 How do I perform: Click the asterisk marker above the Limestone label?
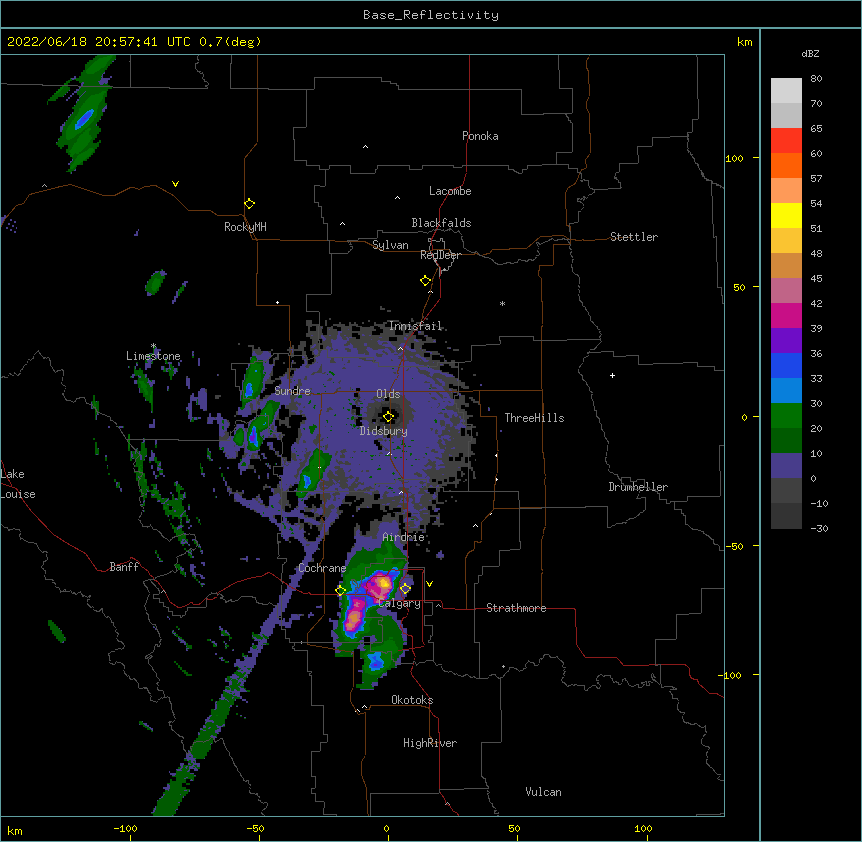(x=154, y=346)
